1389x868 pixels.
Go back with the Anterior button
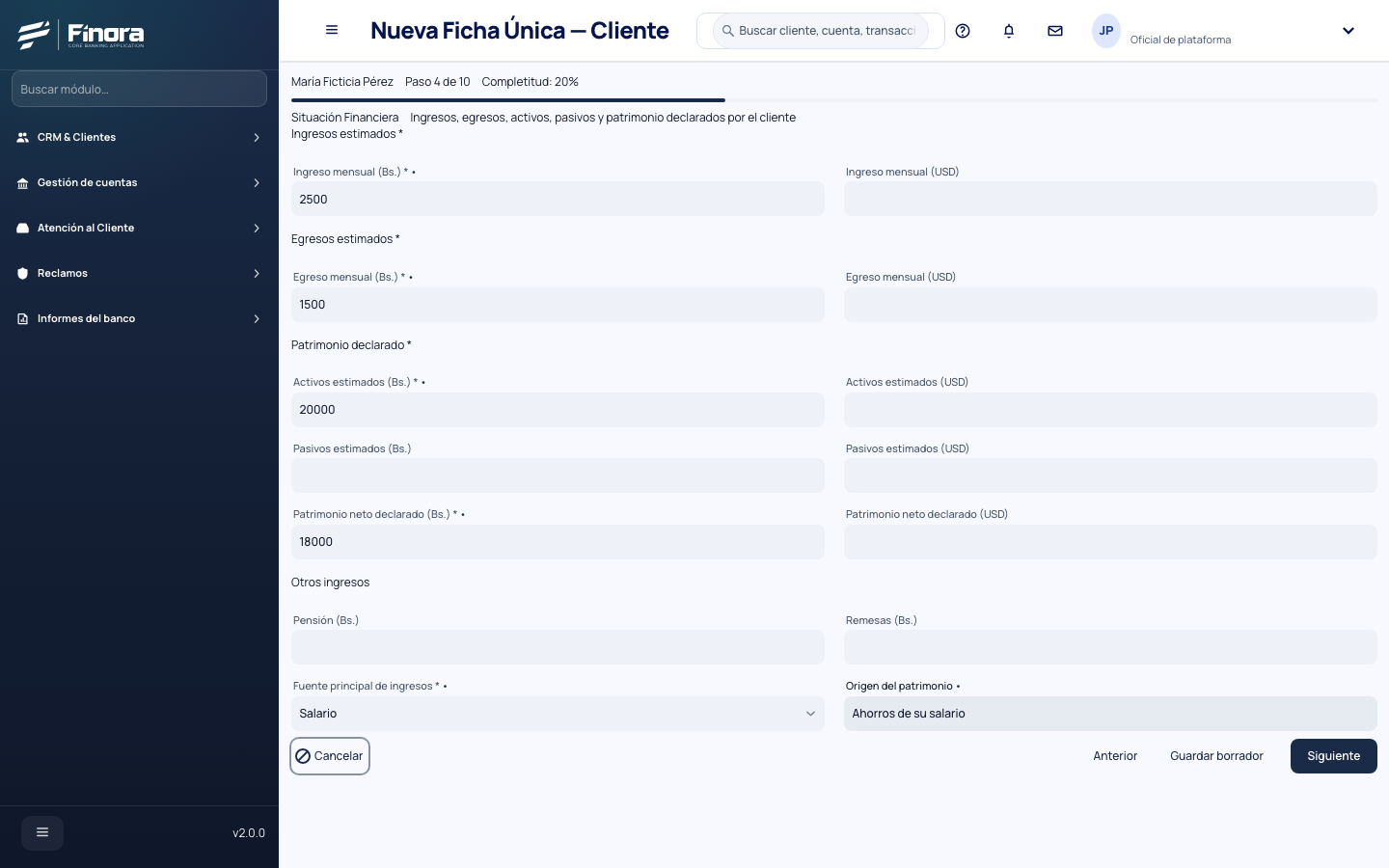coord(1115,756)
